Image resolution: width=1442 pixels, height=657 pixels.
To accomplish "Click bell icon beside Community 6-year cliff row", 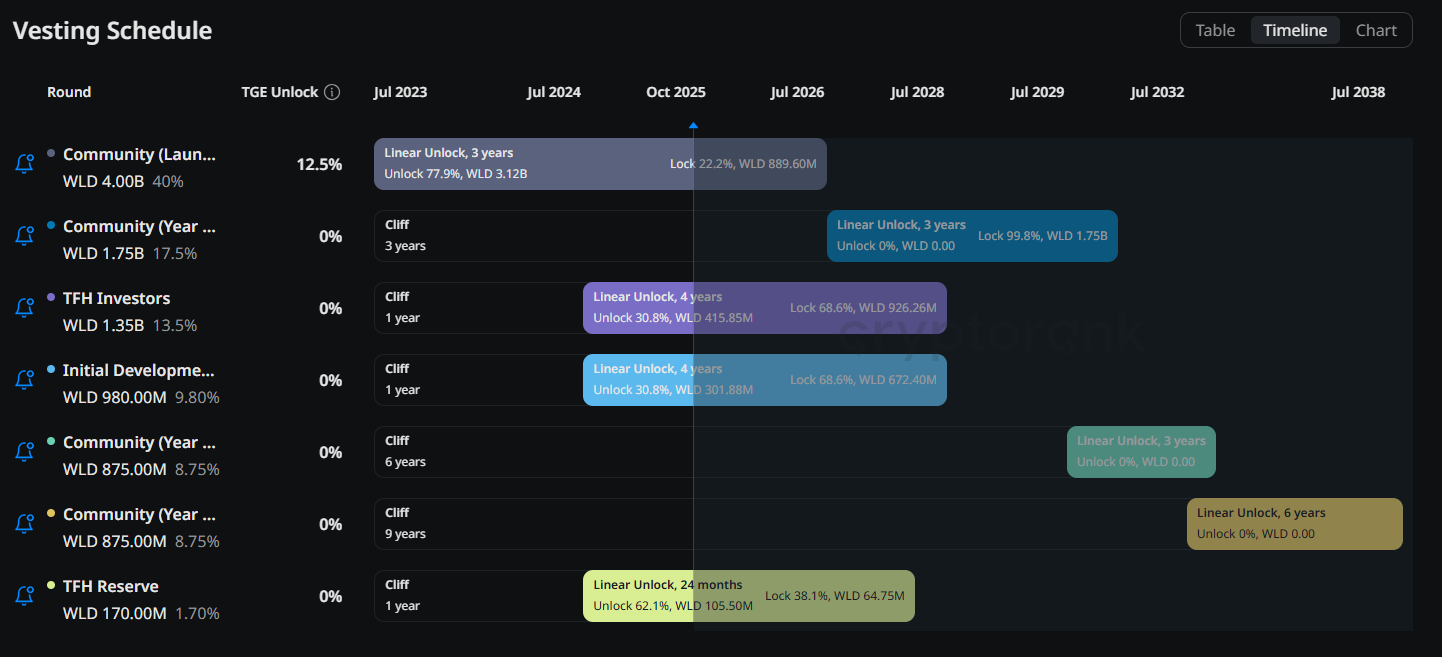I will [25, 452].
